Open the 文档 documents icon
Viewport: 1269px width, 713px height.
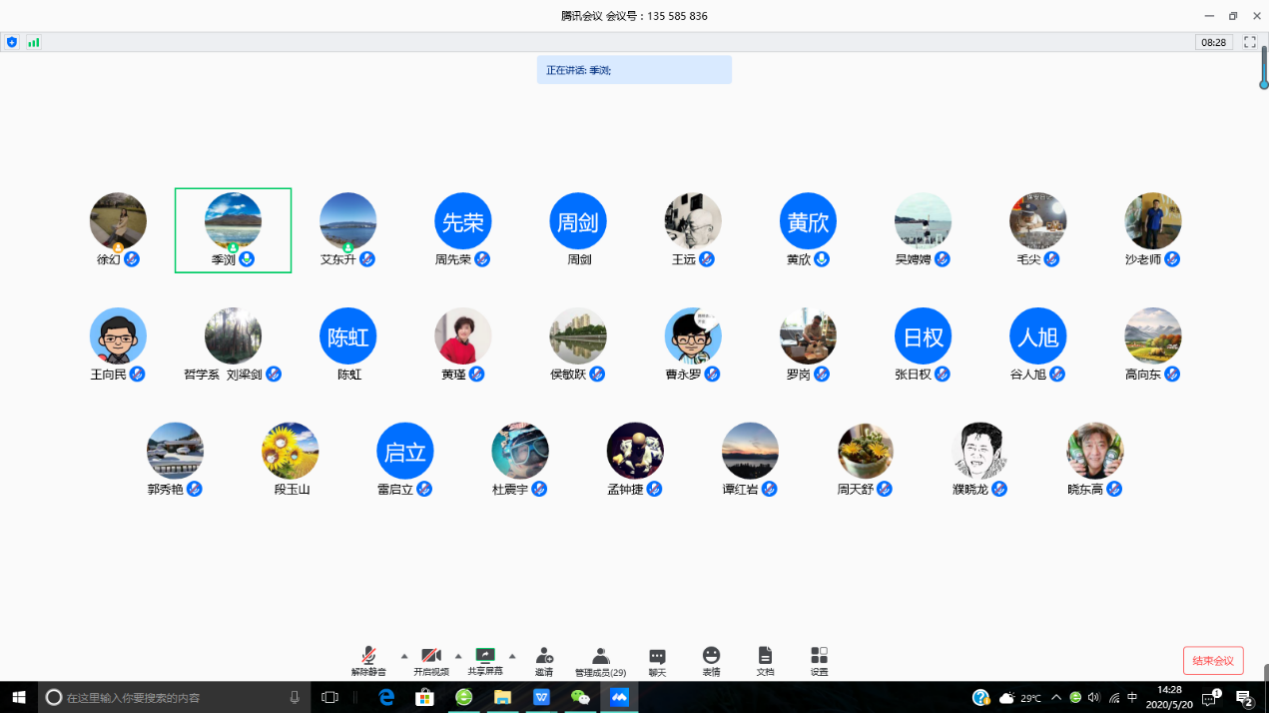coord(765,660)
